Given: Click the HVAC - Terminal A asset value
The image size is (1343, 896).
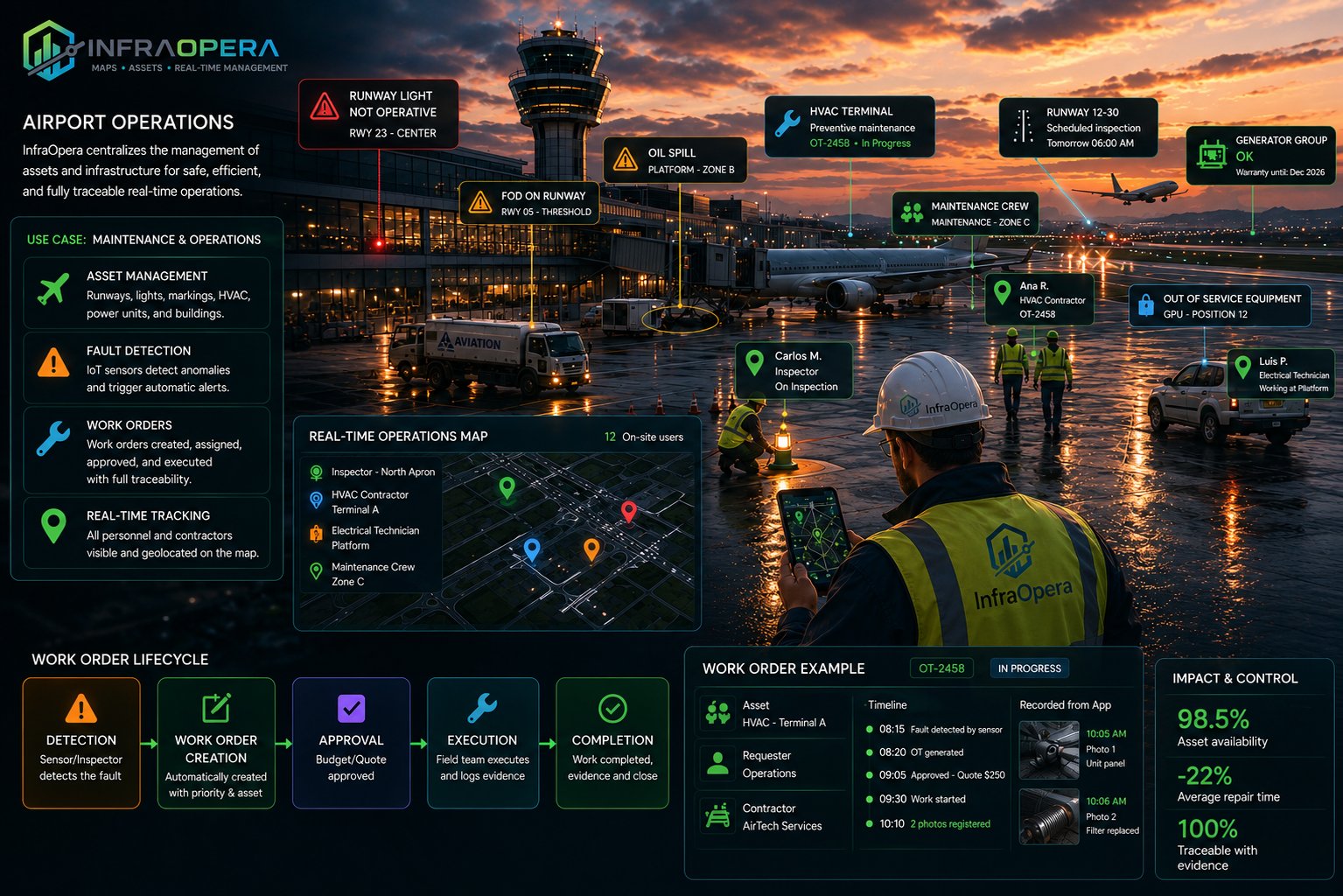Looking at the screenshot, I should 784,723.
